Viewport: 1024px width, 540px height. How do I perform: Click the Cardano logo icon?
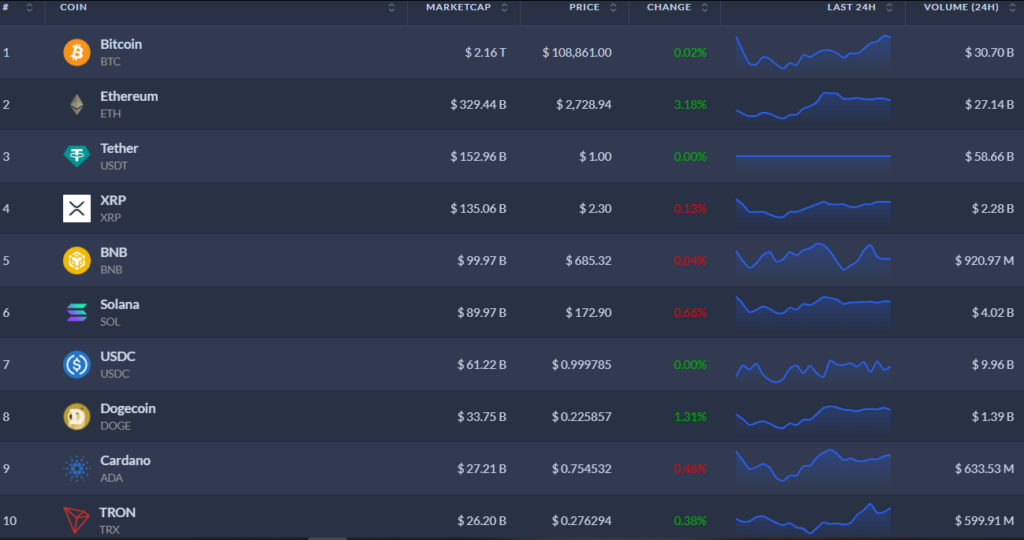pos(77,468)
